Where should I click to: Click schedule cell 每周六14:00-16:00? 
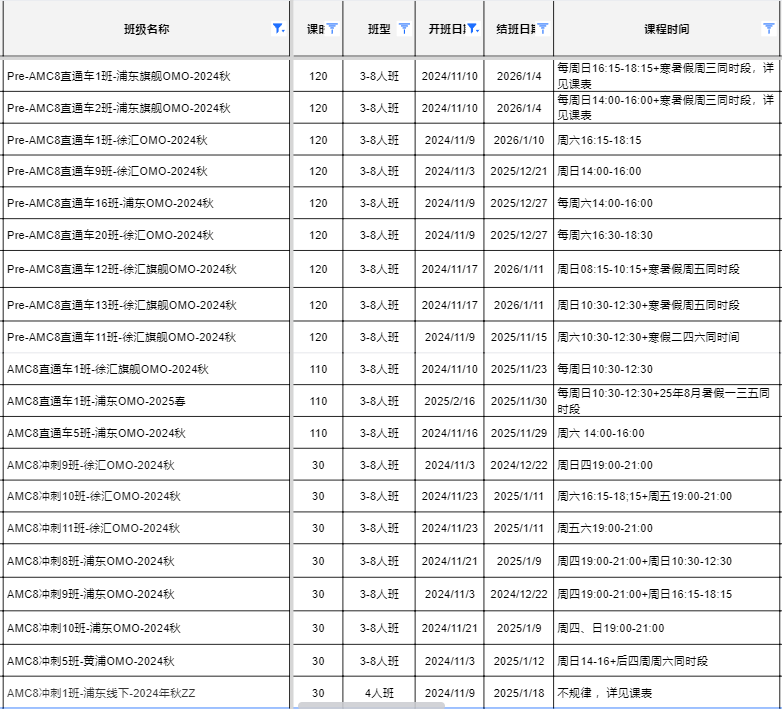667,203
